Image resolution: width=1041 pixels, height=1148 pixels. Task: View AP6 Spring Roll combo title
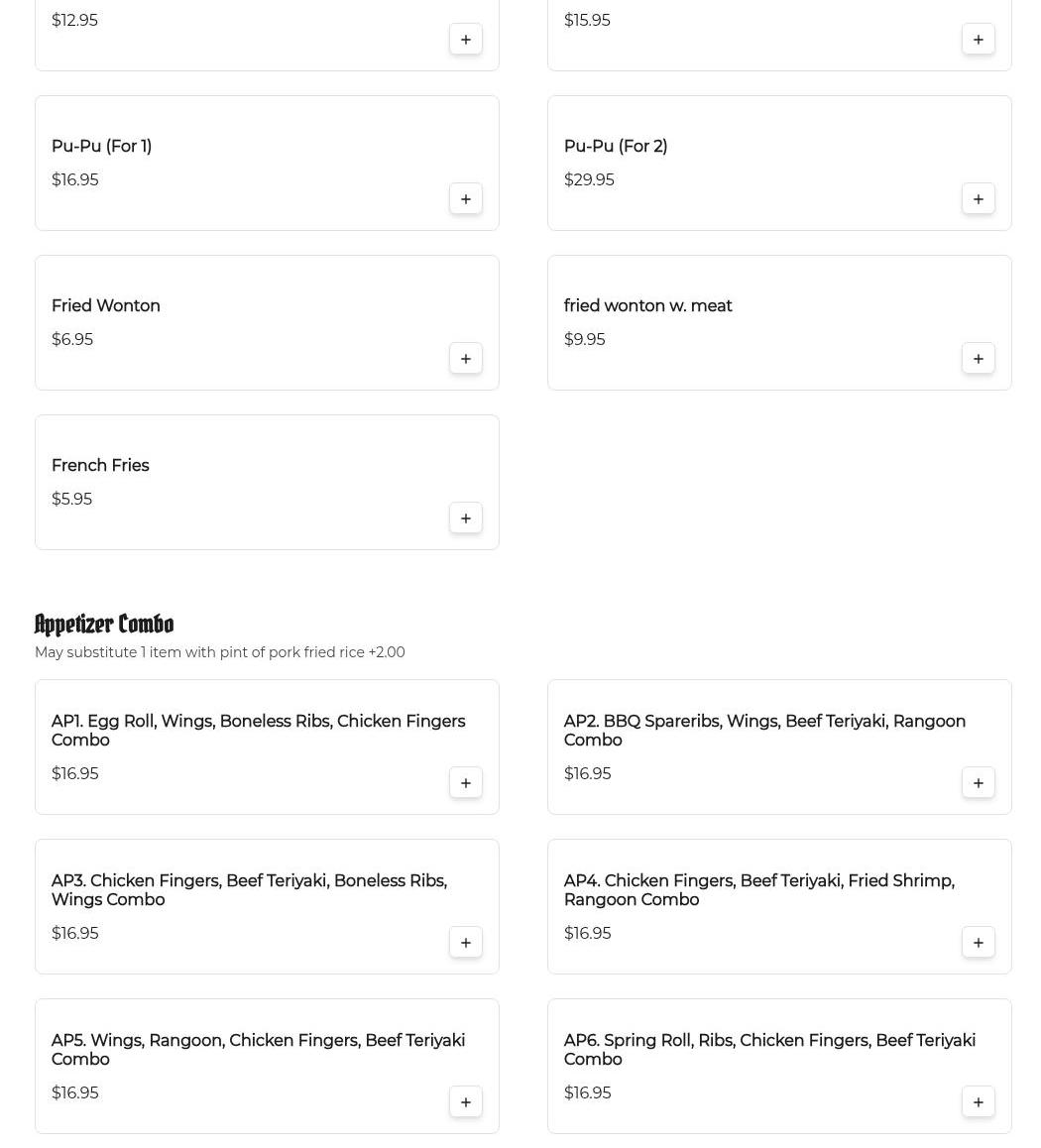pyautogui.click(x=769, y=1049)
